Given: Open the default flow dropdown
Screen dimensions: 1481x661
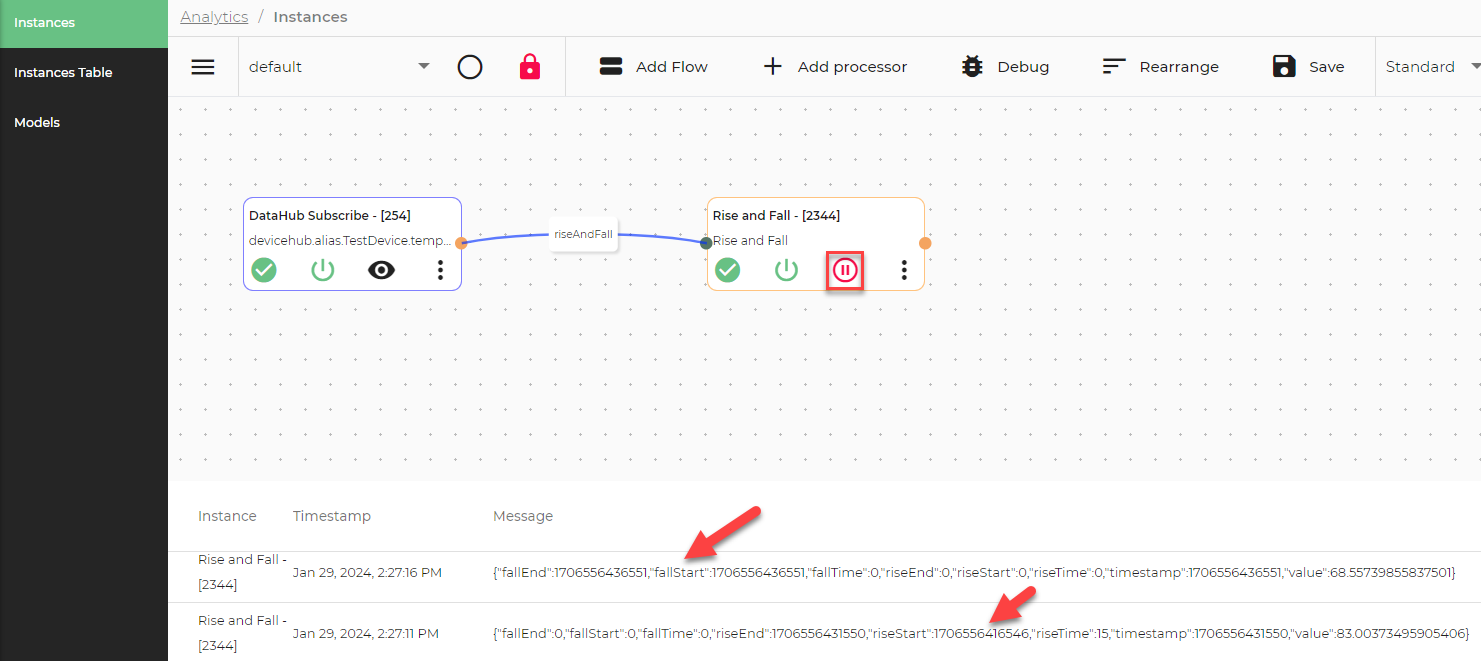Looking at the screenshot, I should 424,64.
